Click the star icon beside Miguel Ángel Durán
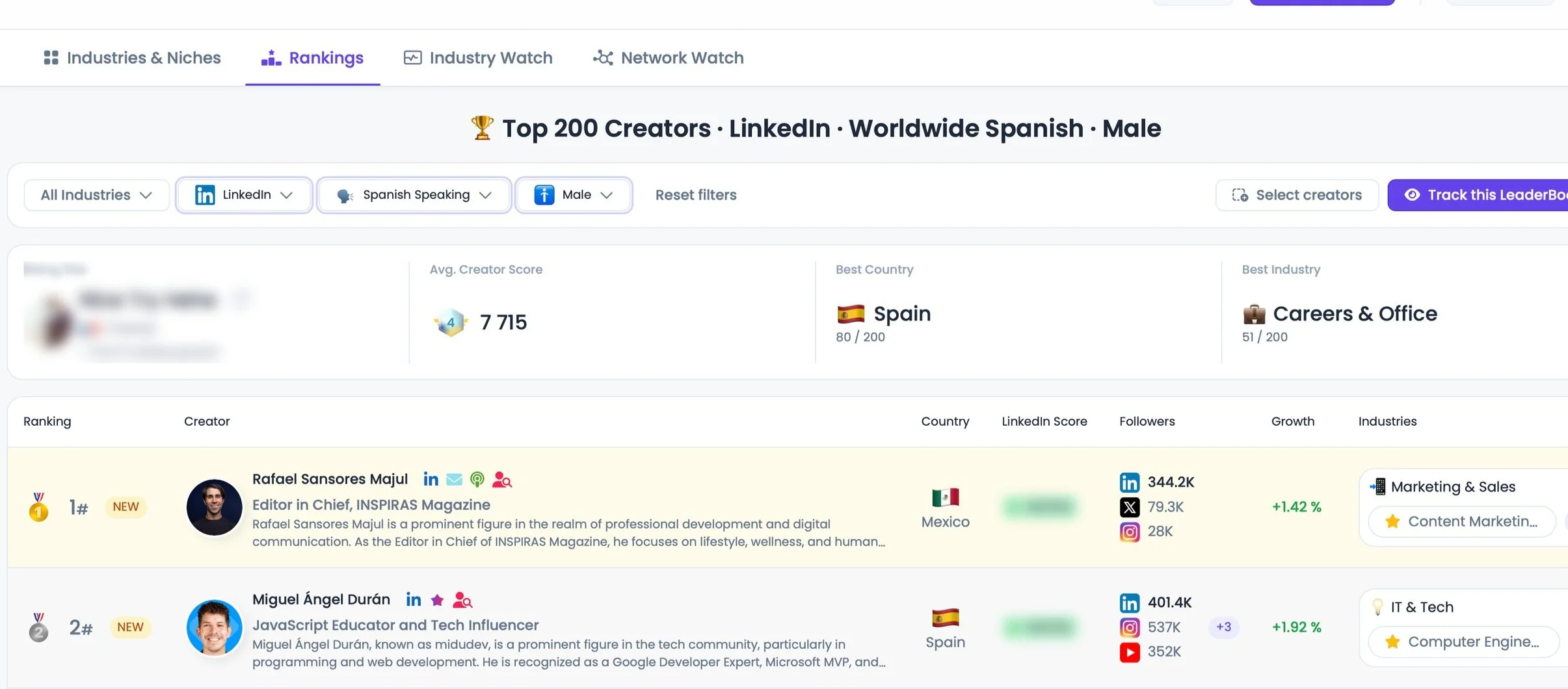 438,600
